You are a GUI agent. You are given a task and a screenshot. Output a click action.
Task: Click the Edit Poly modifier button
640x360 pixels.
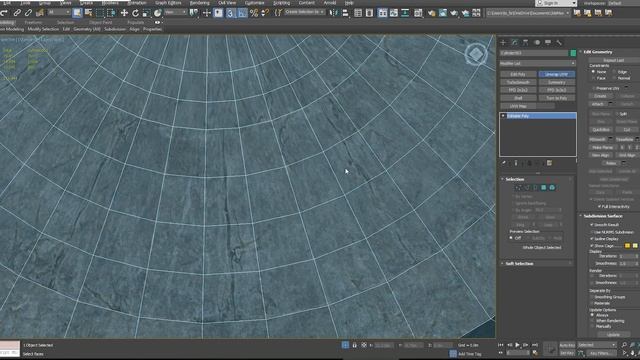tap(518, 74)
